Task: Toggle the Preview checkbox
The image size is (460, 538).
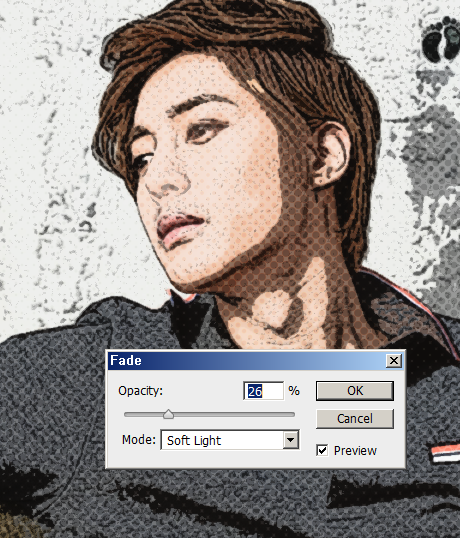Action: (322, 450)
